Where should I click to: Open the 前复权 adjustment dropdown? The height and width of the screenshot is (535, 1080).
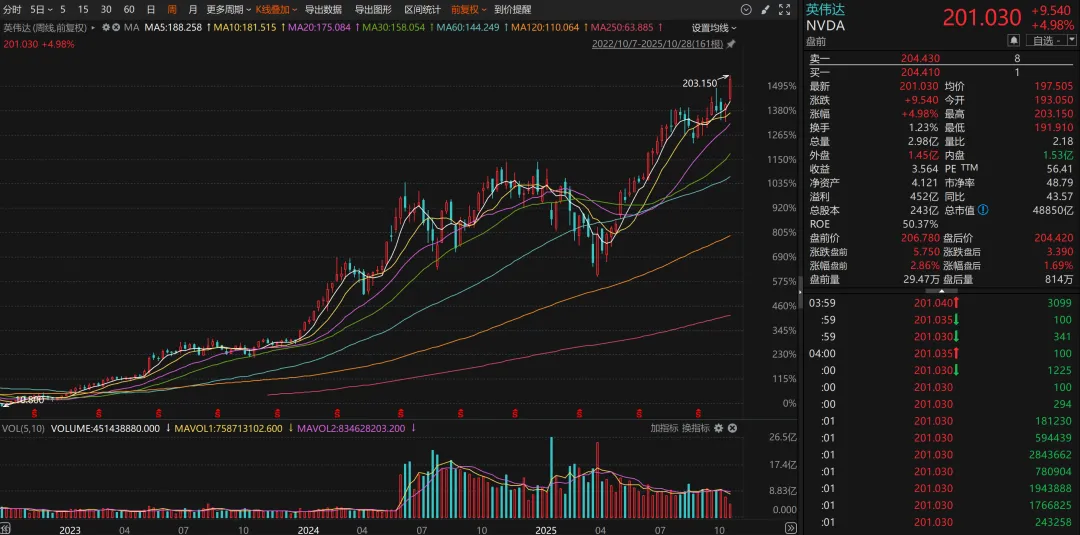(469, 10)
